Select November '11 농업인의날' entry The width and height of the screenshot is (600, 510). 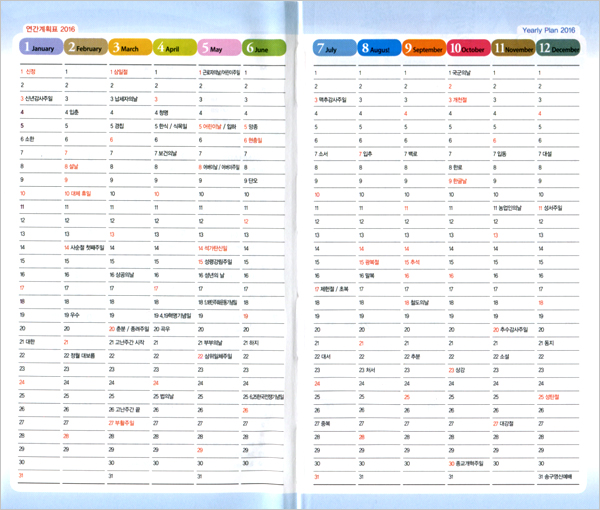[x=507, y=209]
